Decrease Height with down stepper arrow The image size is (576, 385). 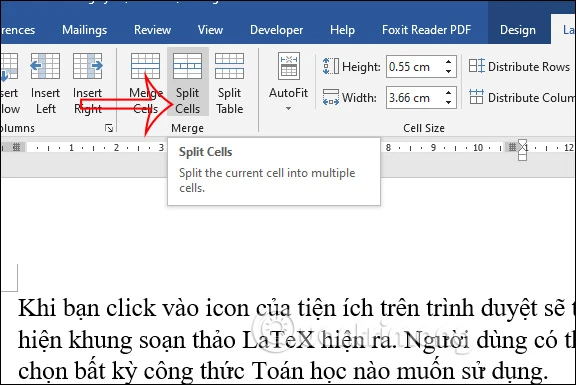449,71
